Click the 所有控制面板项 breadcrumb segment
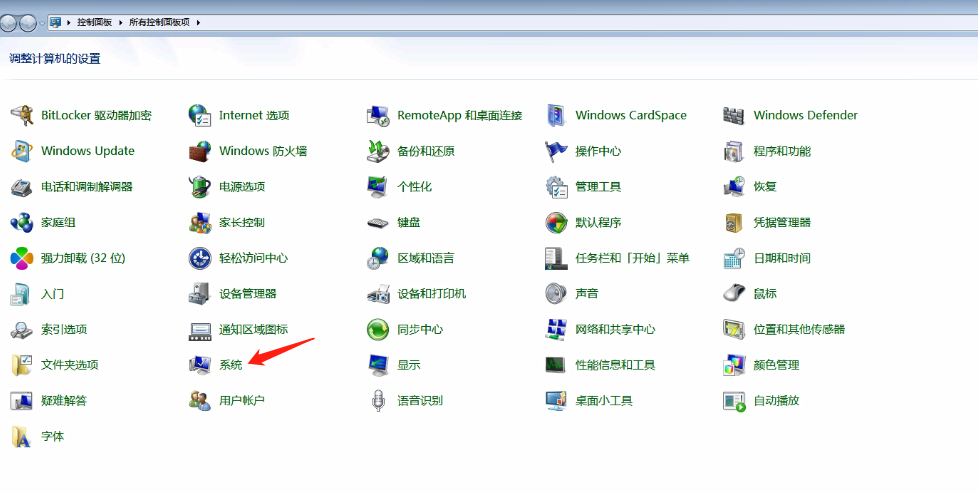 click(x=159, y=22)
